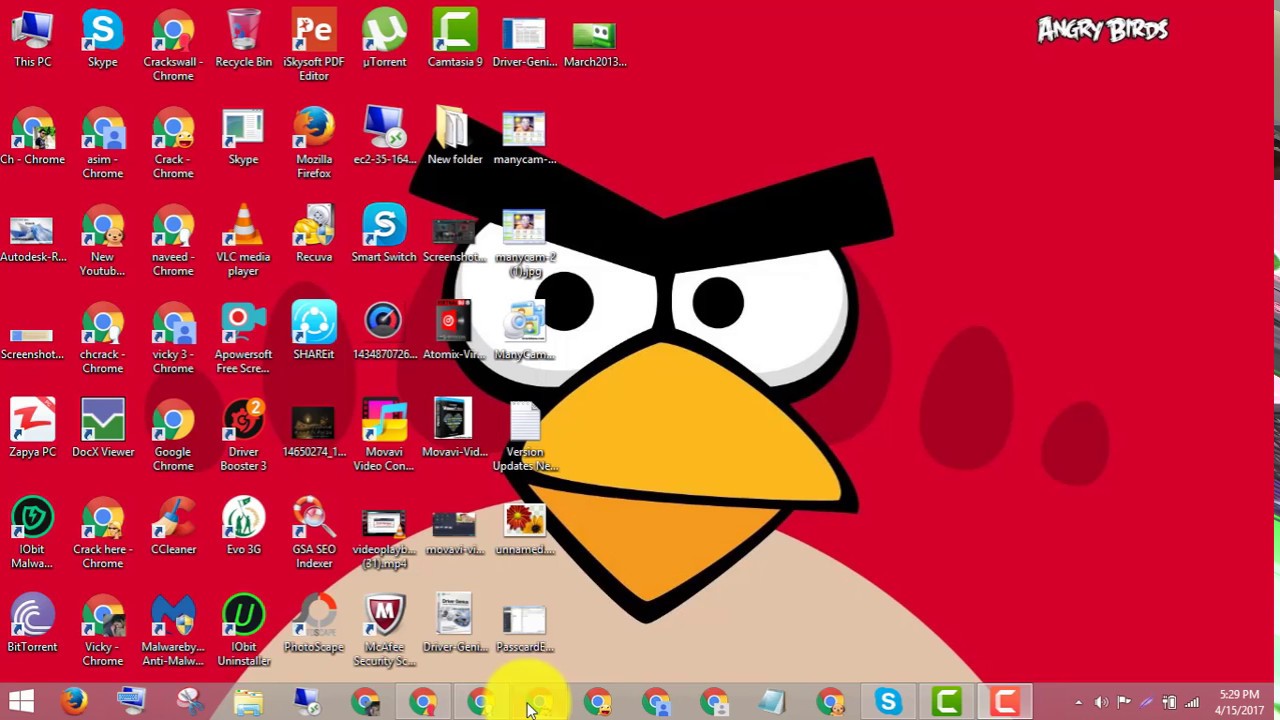
Task: Launch iSkysoft PDF Editor
Action: [x=314, y=45]
